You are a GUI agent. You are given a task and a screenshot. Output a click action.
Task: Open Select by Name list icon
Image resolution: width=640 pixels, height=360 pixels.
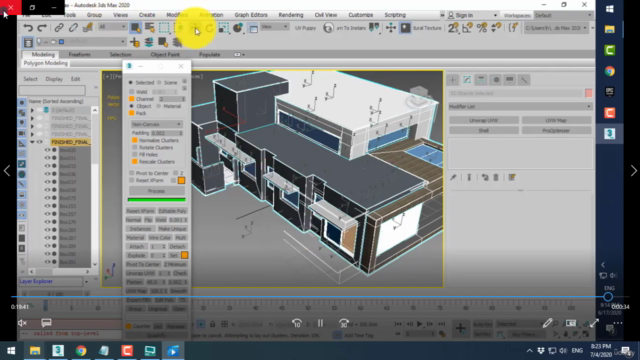point(150,28)
